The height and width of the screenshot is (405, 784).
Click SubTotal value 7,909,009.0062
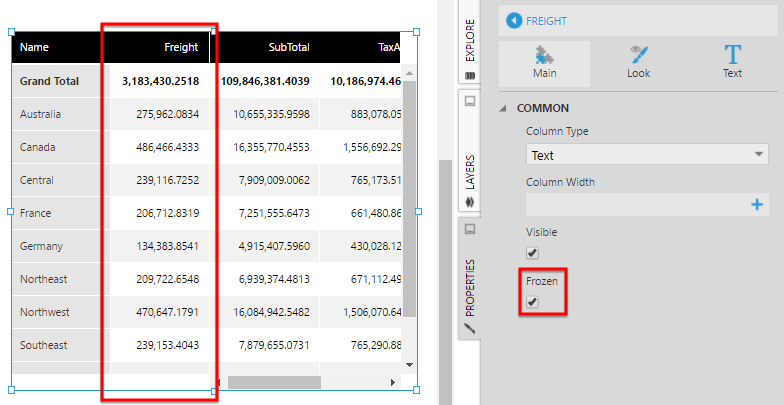pyautogui.click(x=274, y=180)
